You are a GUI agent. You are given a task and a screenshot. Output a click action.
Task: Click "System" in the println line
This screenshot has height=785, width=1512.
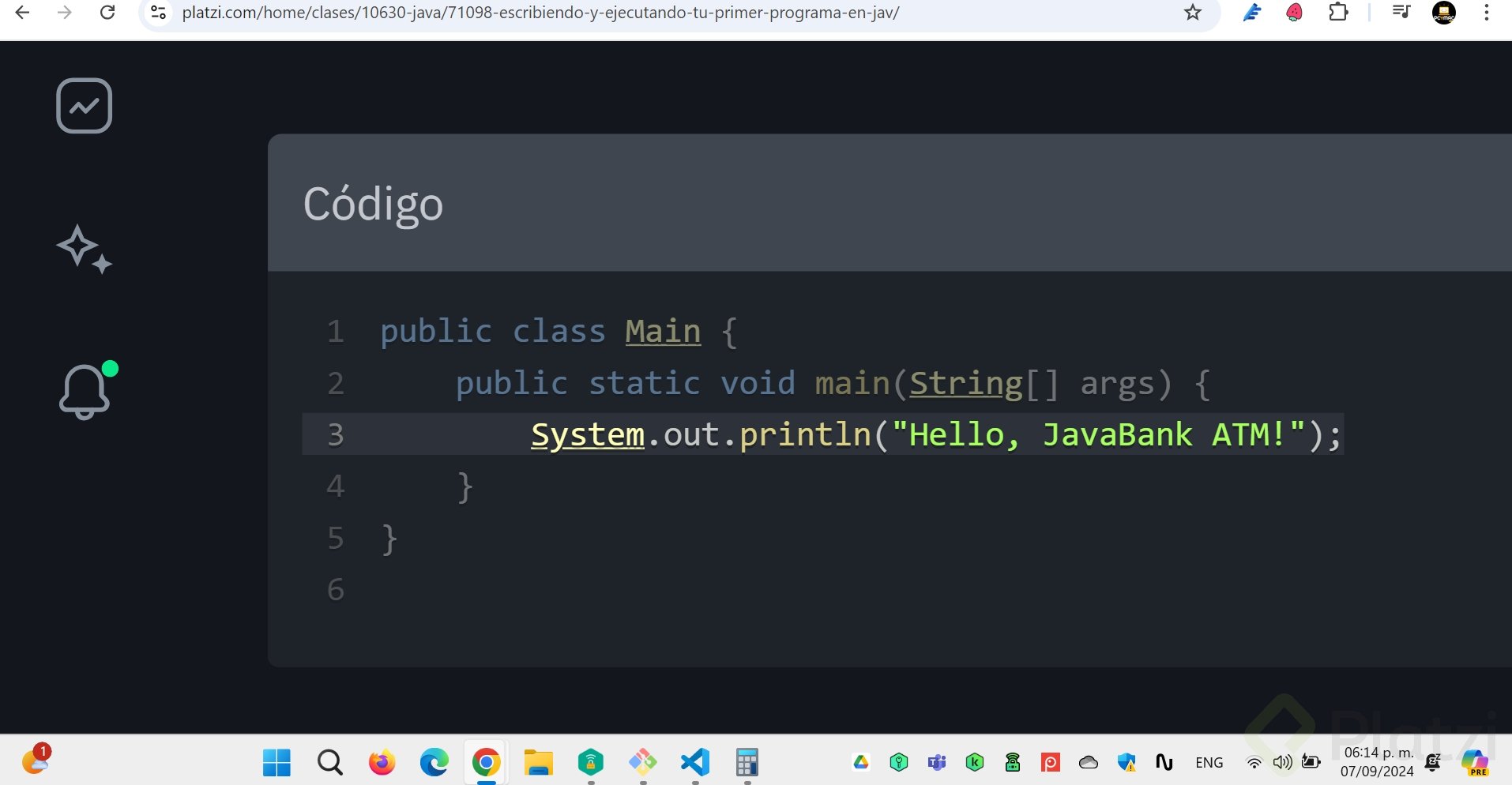pyautogui.click(x=588, y=434)
